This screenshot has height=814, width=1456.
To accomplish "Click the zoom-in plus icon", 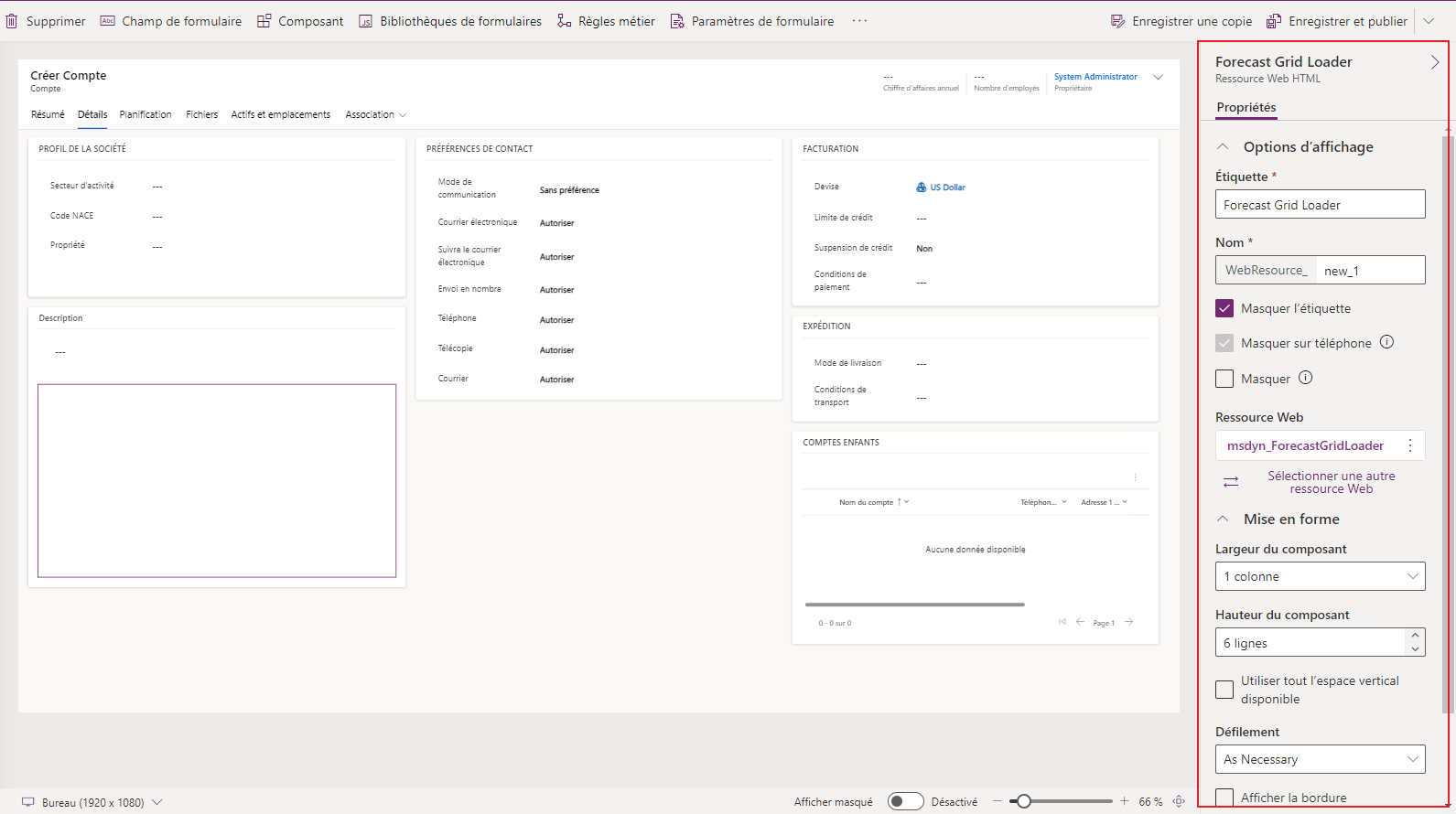I will [1125, 801].
